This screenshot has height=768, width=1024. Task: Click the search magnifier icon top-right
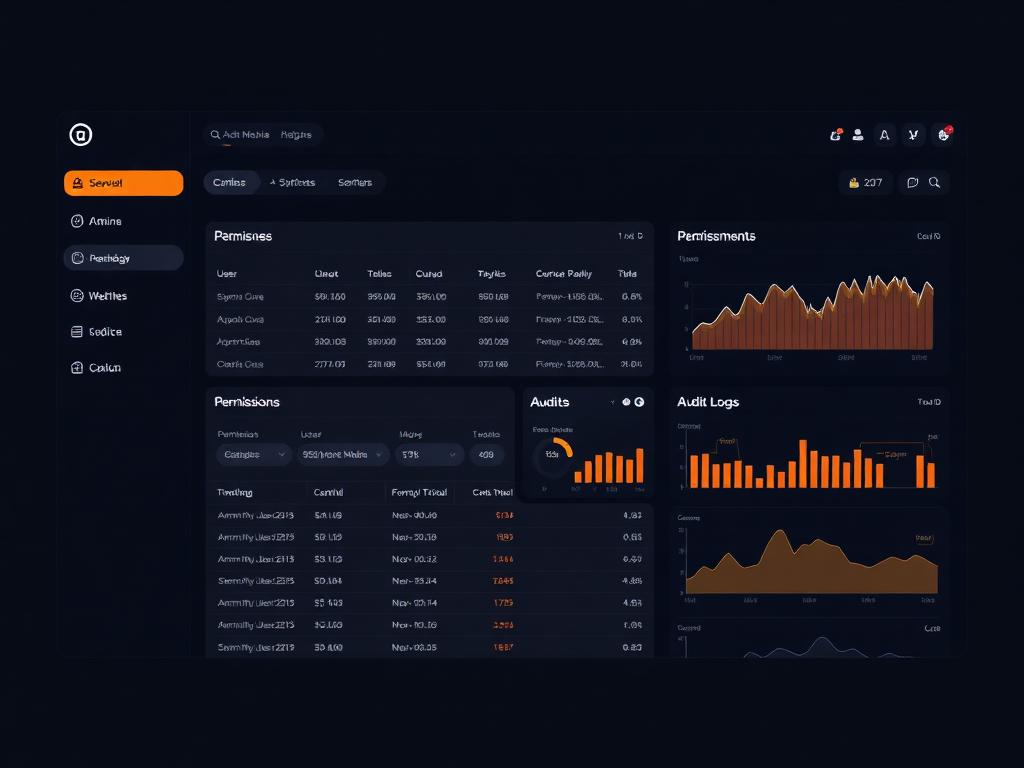coord(936,183)
